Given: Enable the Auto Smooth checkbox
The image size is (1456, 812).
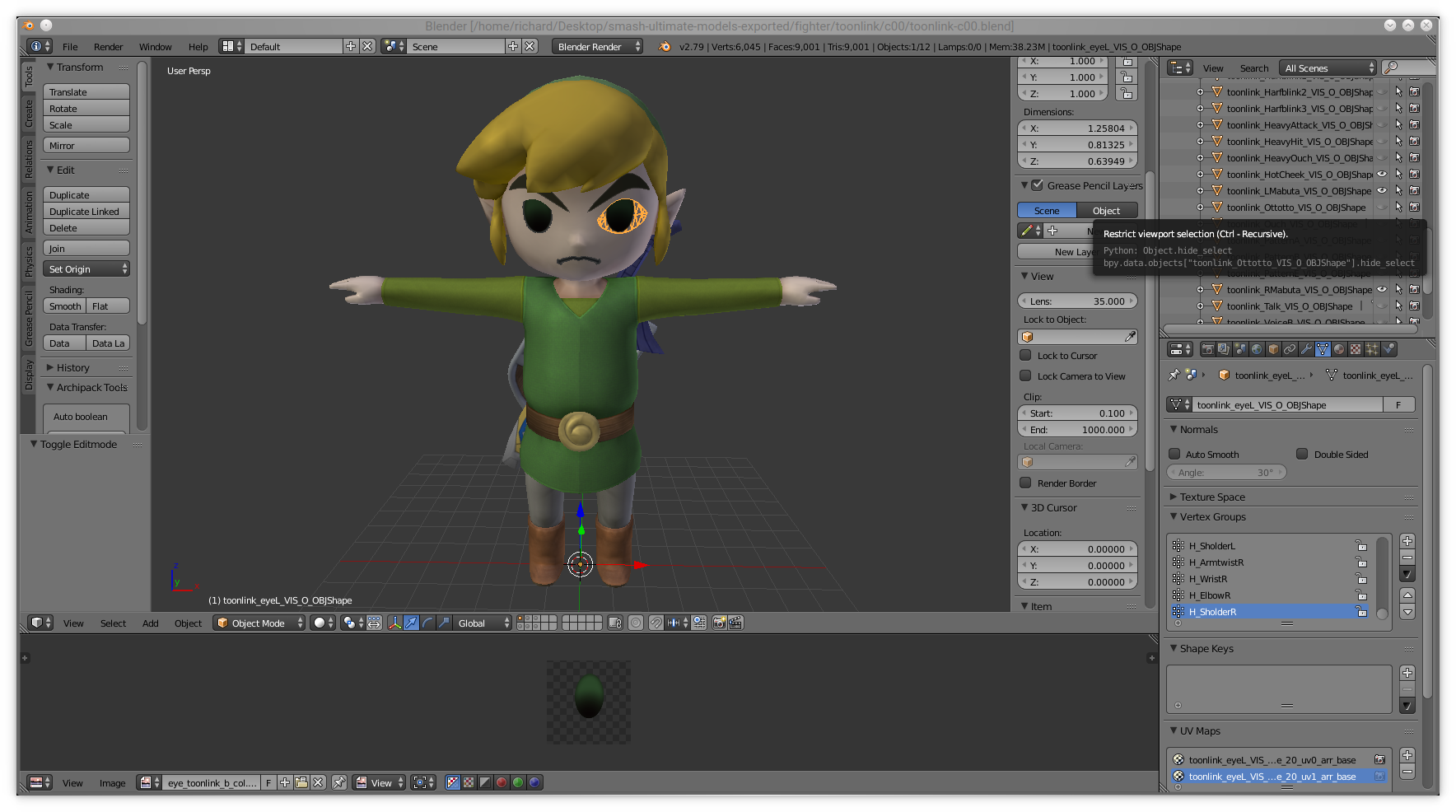Looking at the screenshot, I should [x=1174, y=454].
